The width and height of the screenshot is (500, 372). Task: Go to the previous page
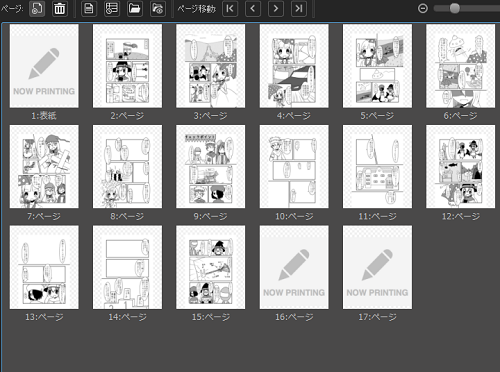point(253,8)
